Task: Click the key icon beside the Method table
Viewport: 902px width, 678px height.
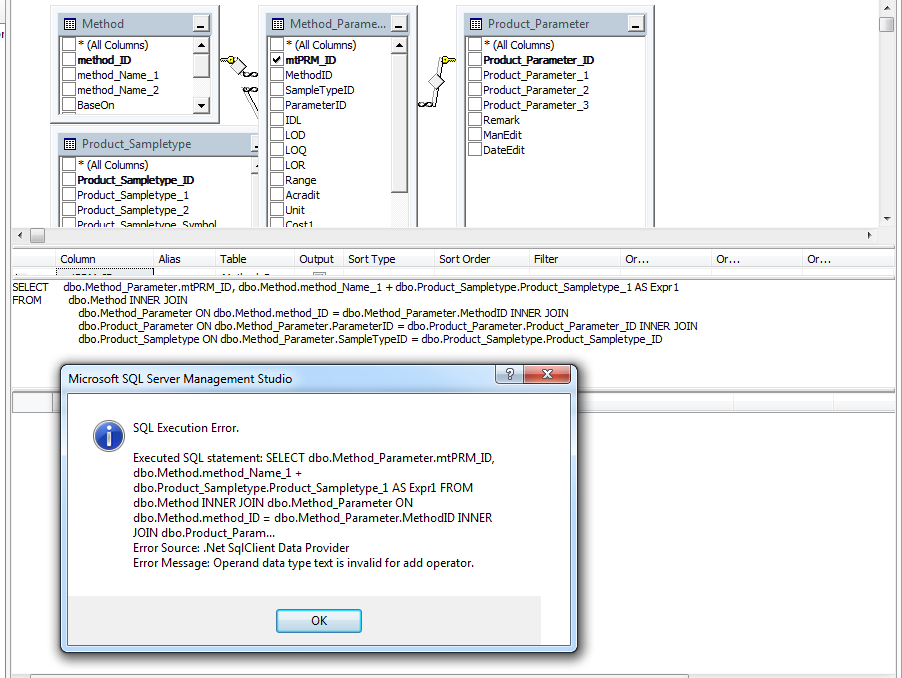Action: point(228,60)
